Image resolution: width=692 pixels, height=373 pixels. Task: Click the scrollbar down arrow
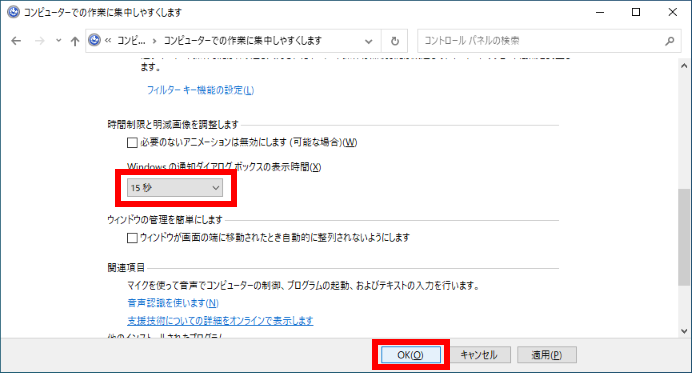click(684, 331)
